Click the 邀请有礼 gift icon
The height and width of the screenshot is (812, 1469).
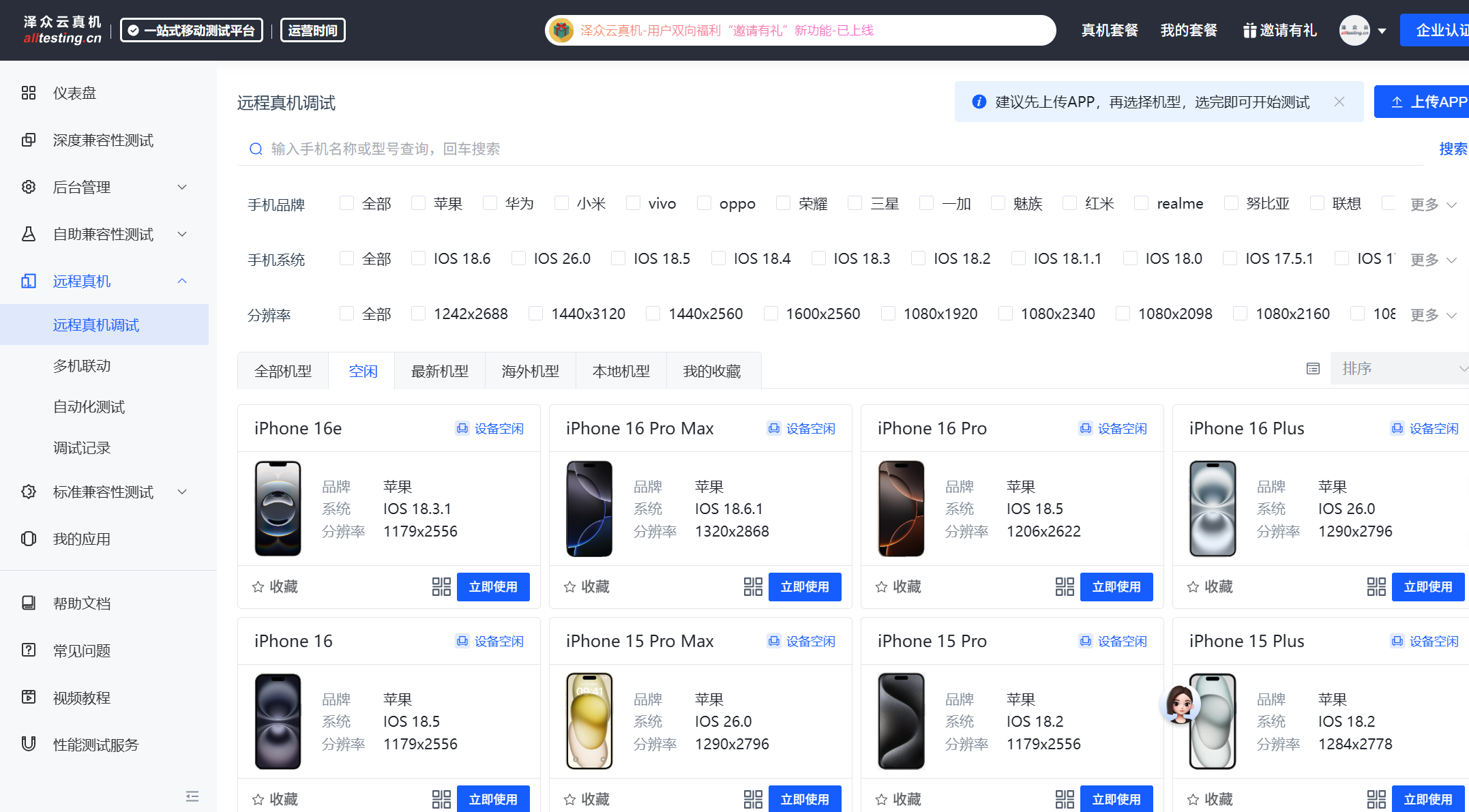pyautogui.click(x=1249, y=31)
